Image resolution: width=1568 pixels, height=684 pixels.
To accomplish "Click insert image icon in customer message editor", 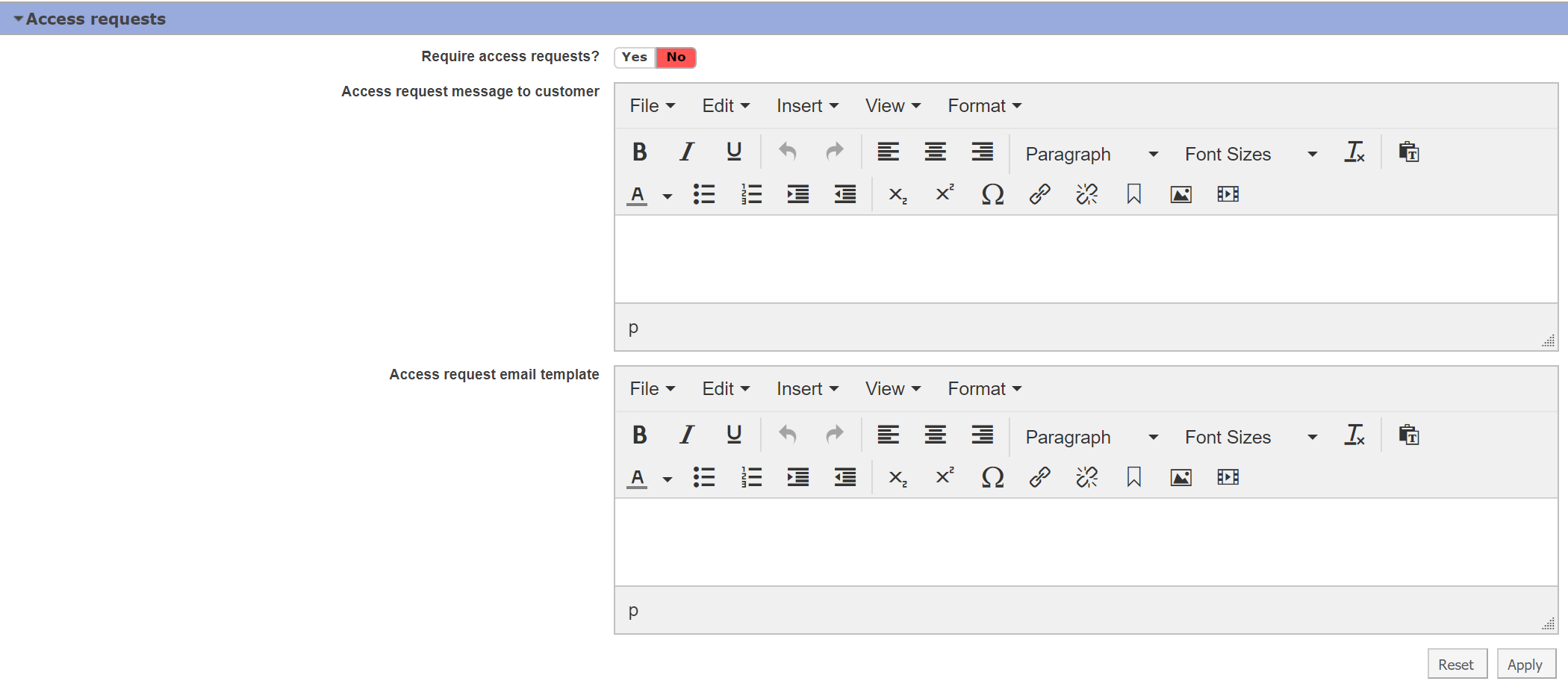I will coord(1180,195).
